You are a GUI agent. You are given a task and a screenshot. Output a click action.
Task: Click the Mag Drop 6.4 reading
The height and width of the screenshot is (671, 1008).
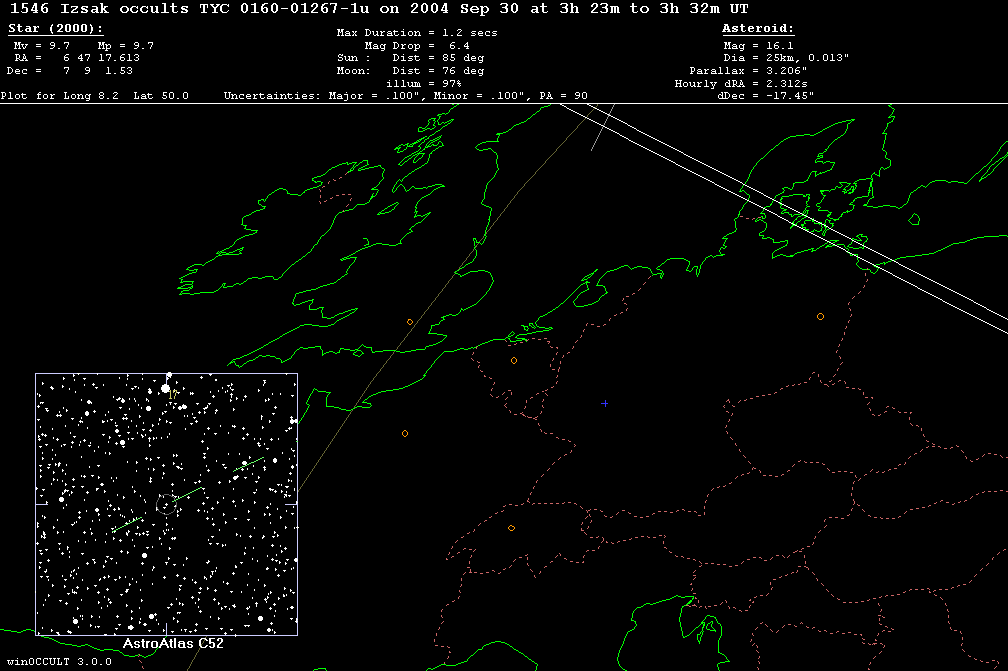[417, 46]
